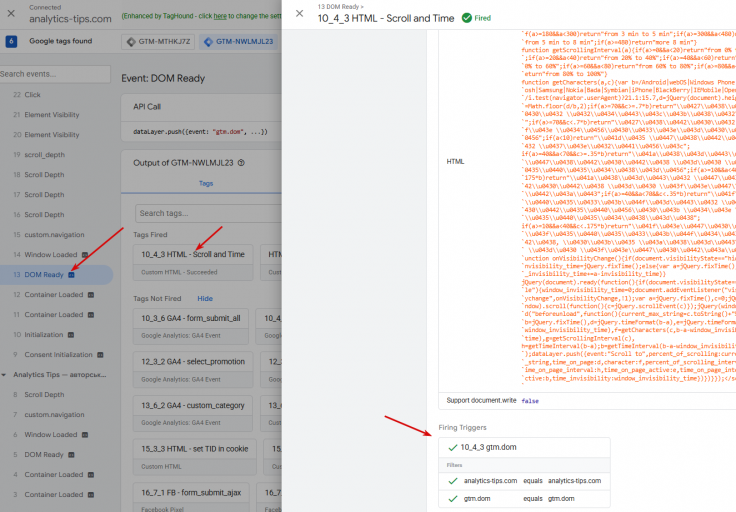Image resolution: width=736 pixels, height=512 pixels.
Task: Switch to the Tags tab
Action: (x=206, y=183)
